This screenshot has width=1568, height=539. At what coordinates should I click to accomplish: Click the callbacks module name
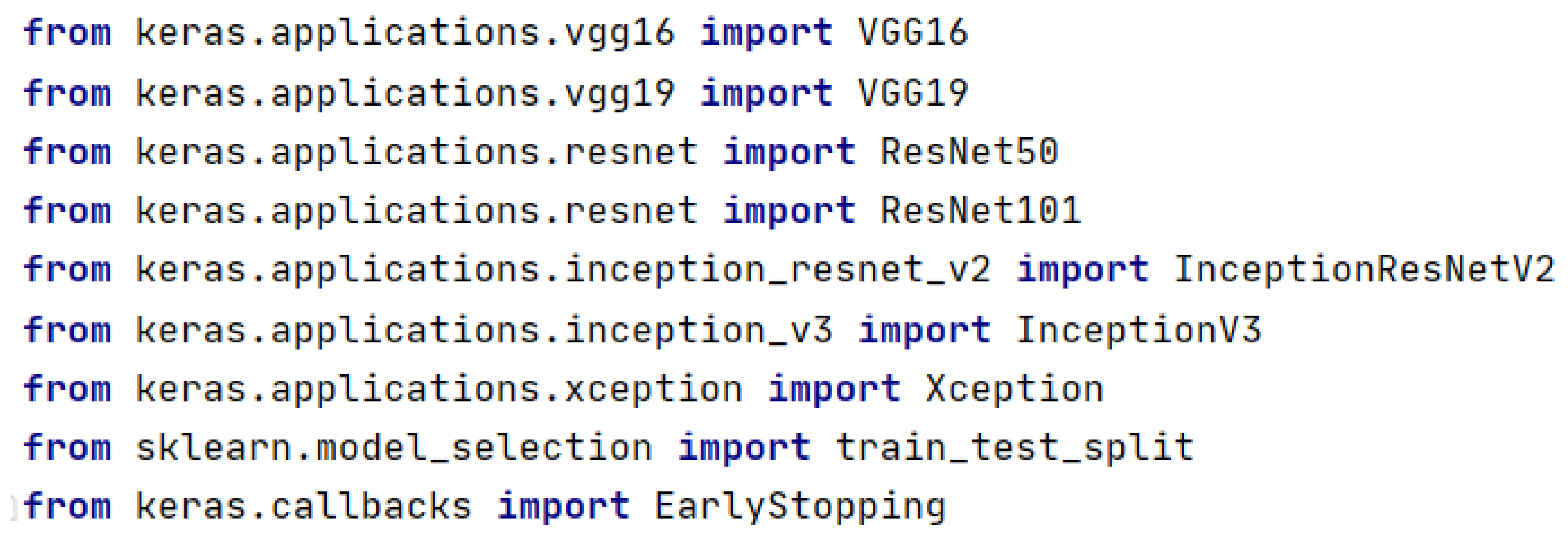tap(372, 506)
